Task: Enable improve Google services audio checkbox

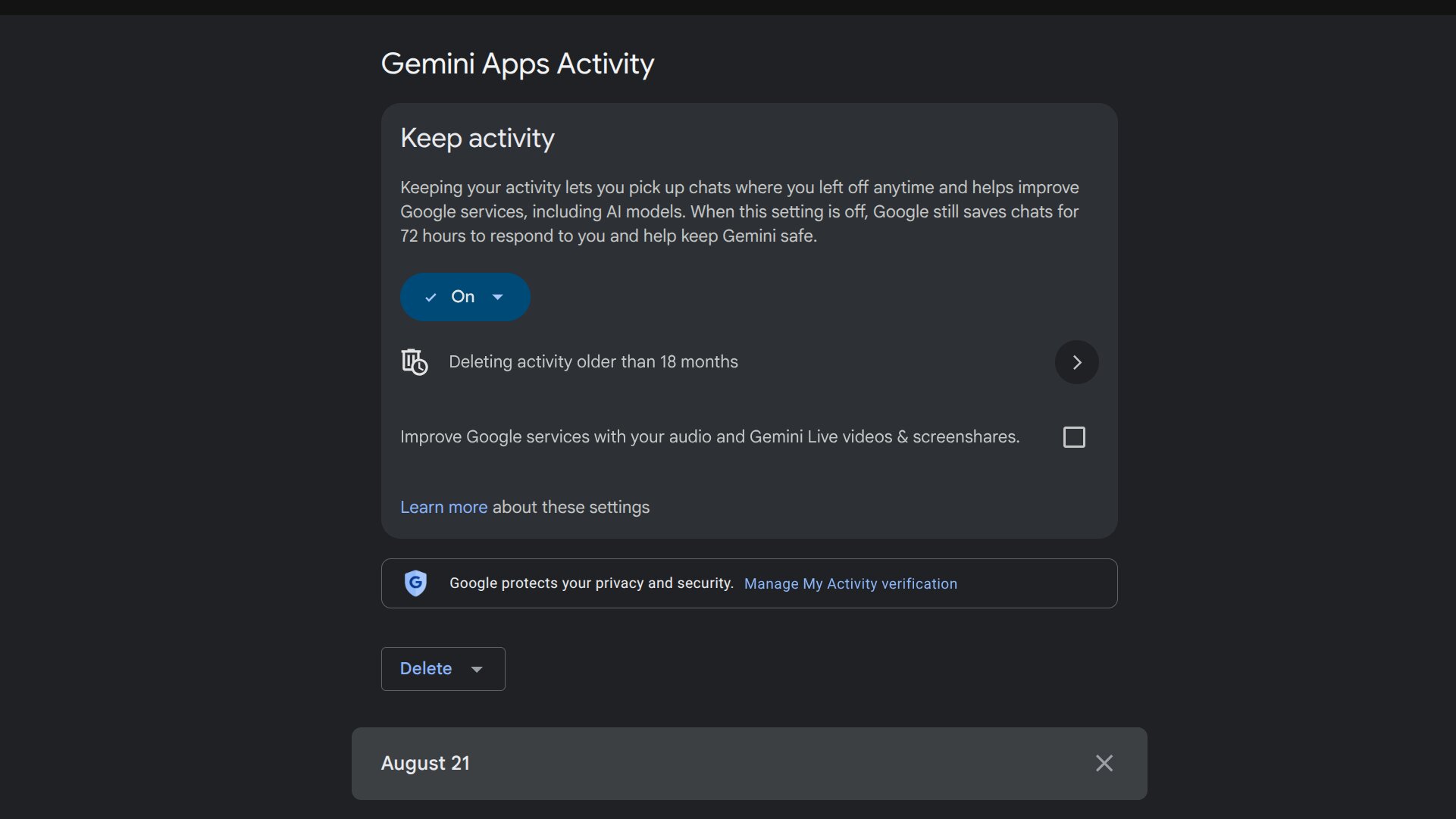Action: [x=1074, y=437]
